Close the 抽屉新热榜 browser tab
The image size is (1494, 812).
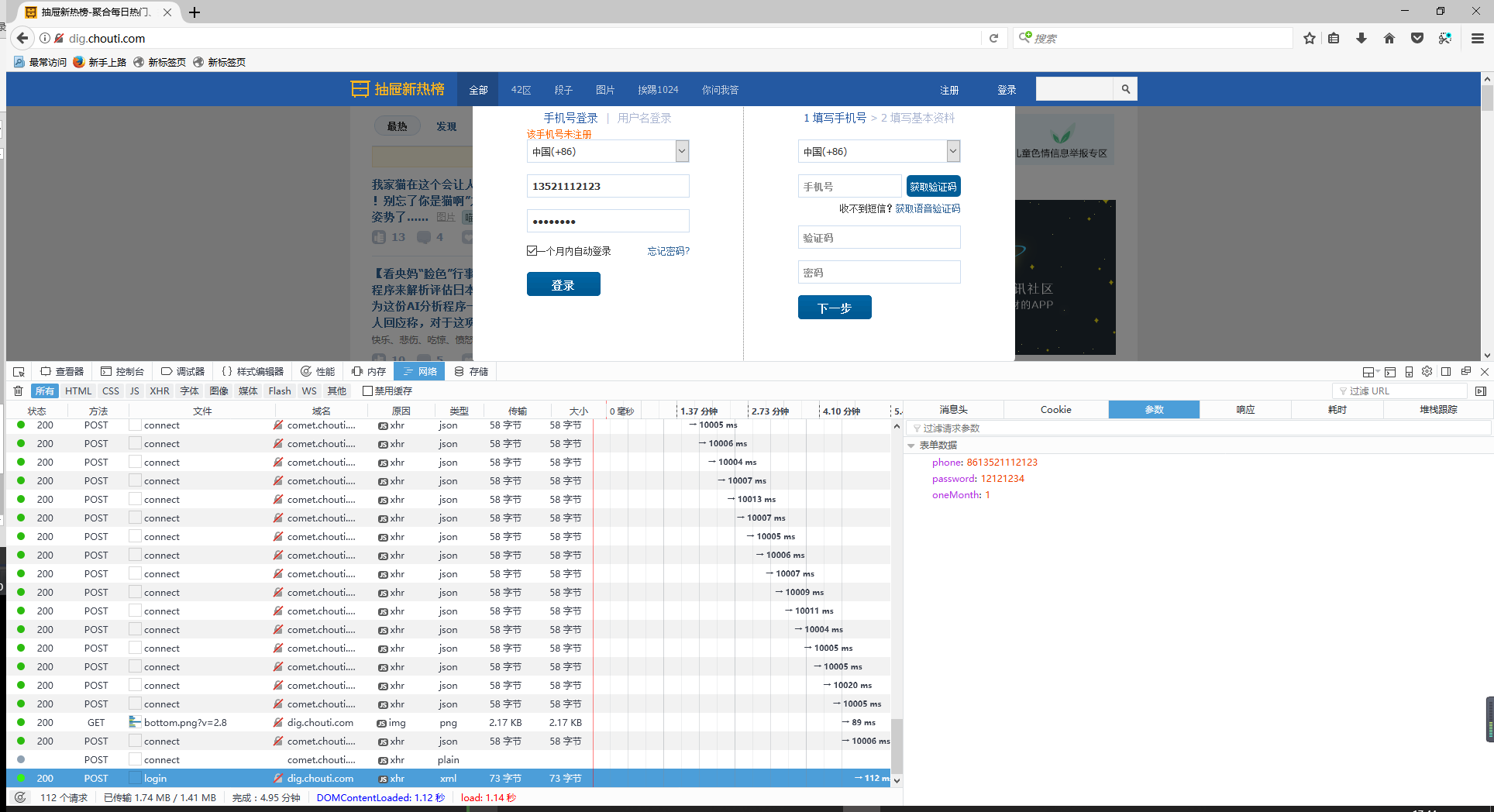pos(167,12)
